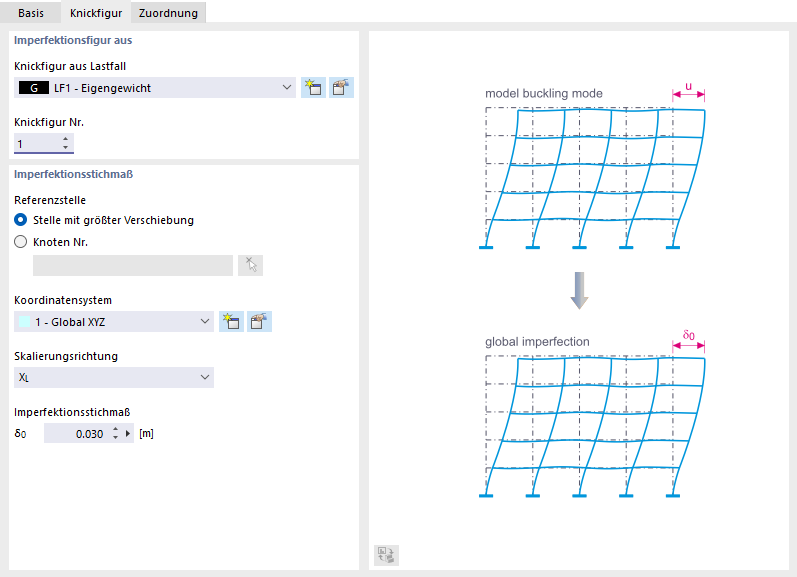797x577 pixels.
Task: Click the image swap icon below diagram
Action: (x=386, y=555)
